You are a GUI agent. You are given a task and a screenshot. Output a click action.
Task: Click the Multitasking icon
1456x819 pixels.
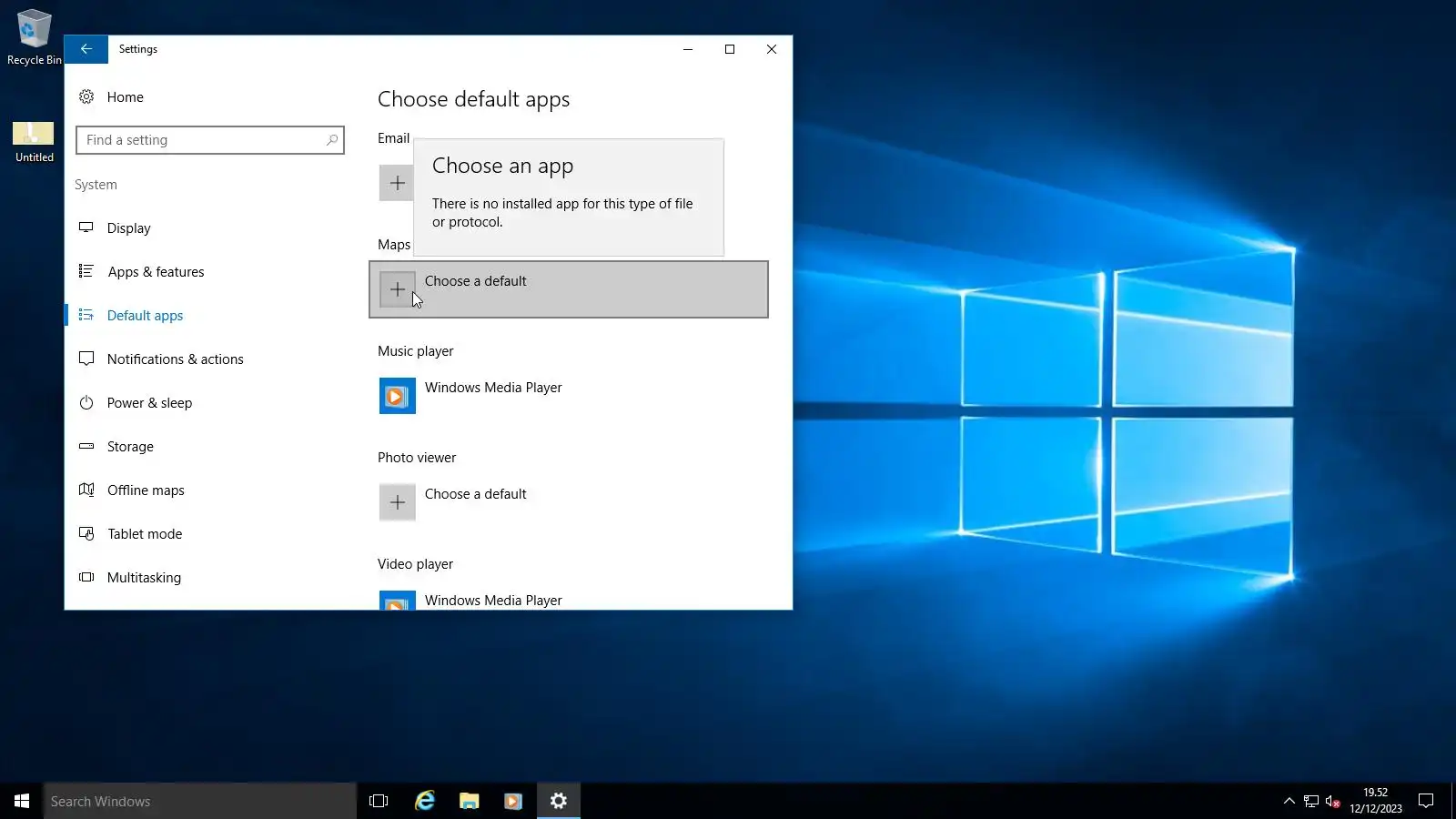click(86, 577)
